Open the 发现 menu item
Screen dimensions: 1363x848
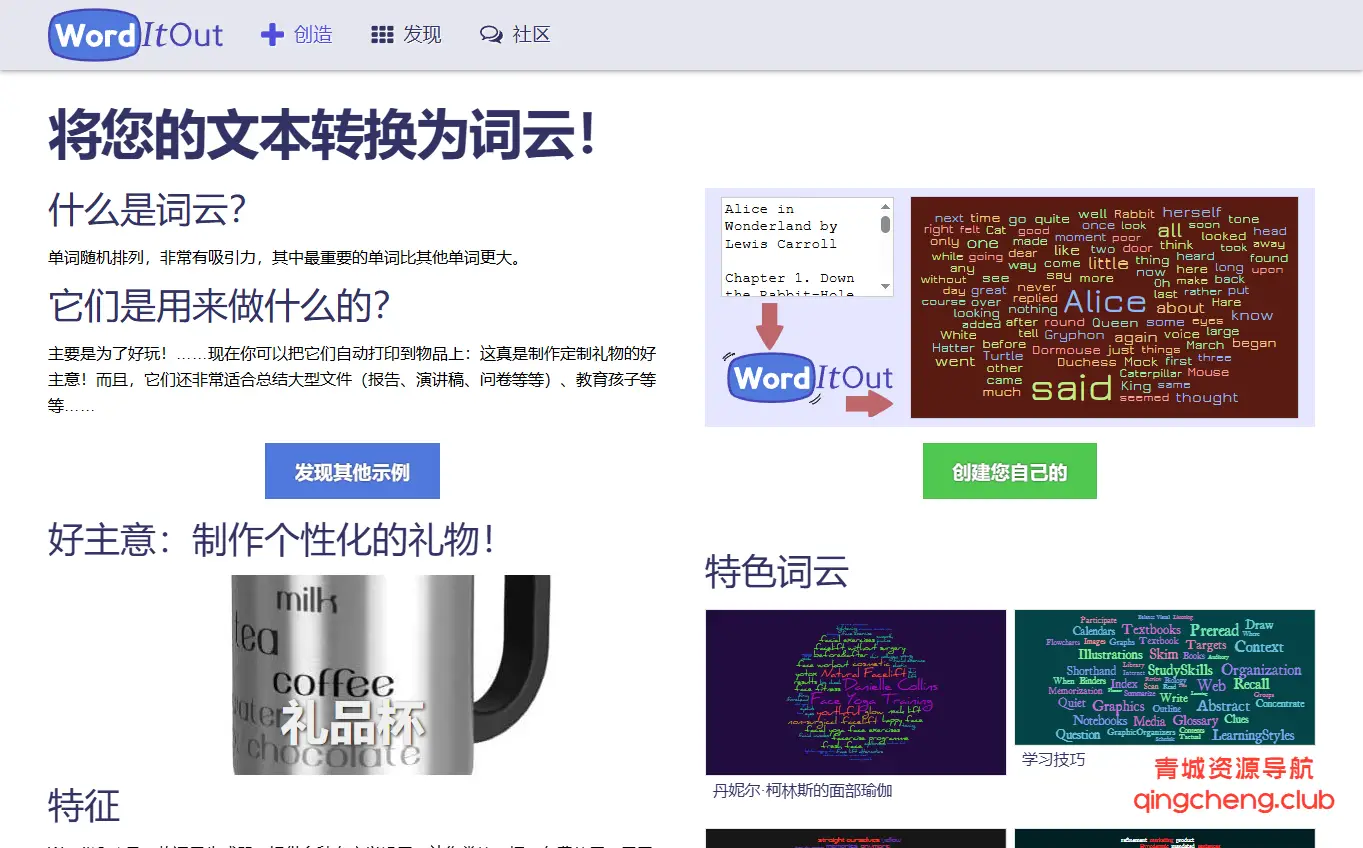point(422,35)
